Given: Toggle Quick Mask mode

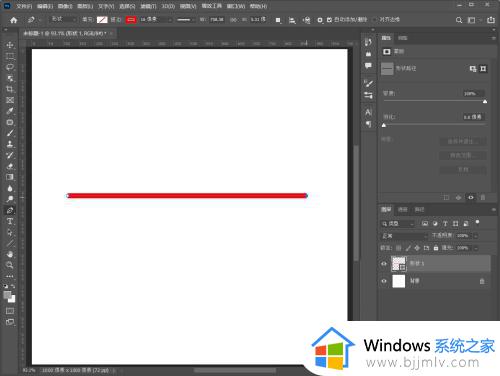Looking at the screenshot, I should 10,311.
